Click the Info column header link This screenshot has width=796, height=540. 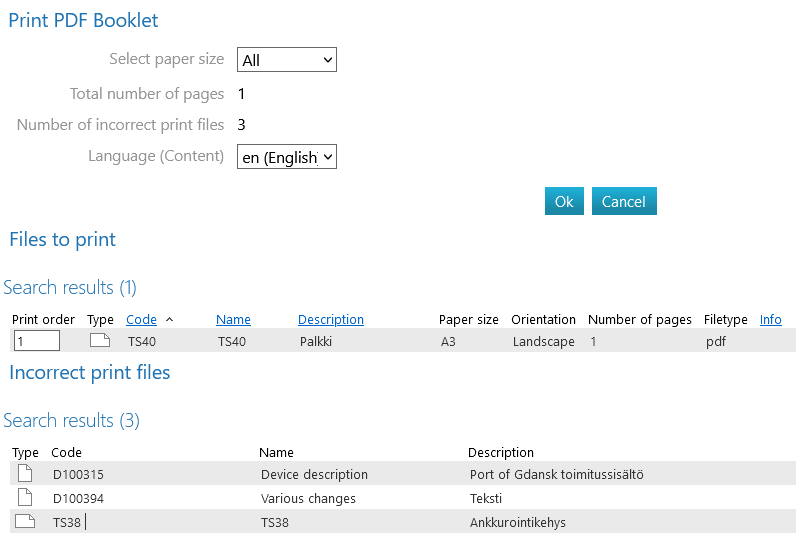(x=770, y=320)
